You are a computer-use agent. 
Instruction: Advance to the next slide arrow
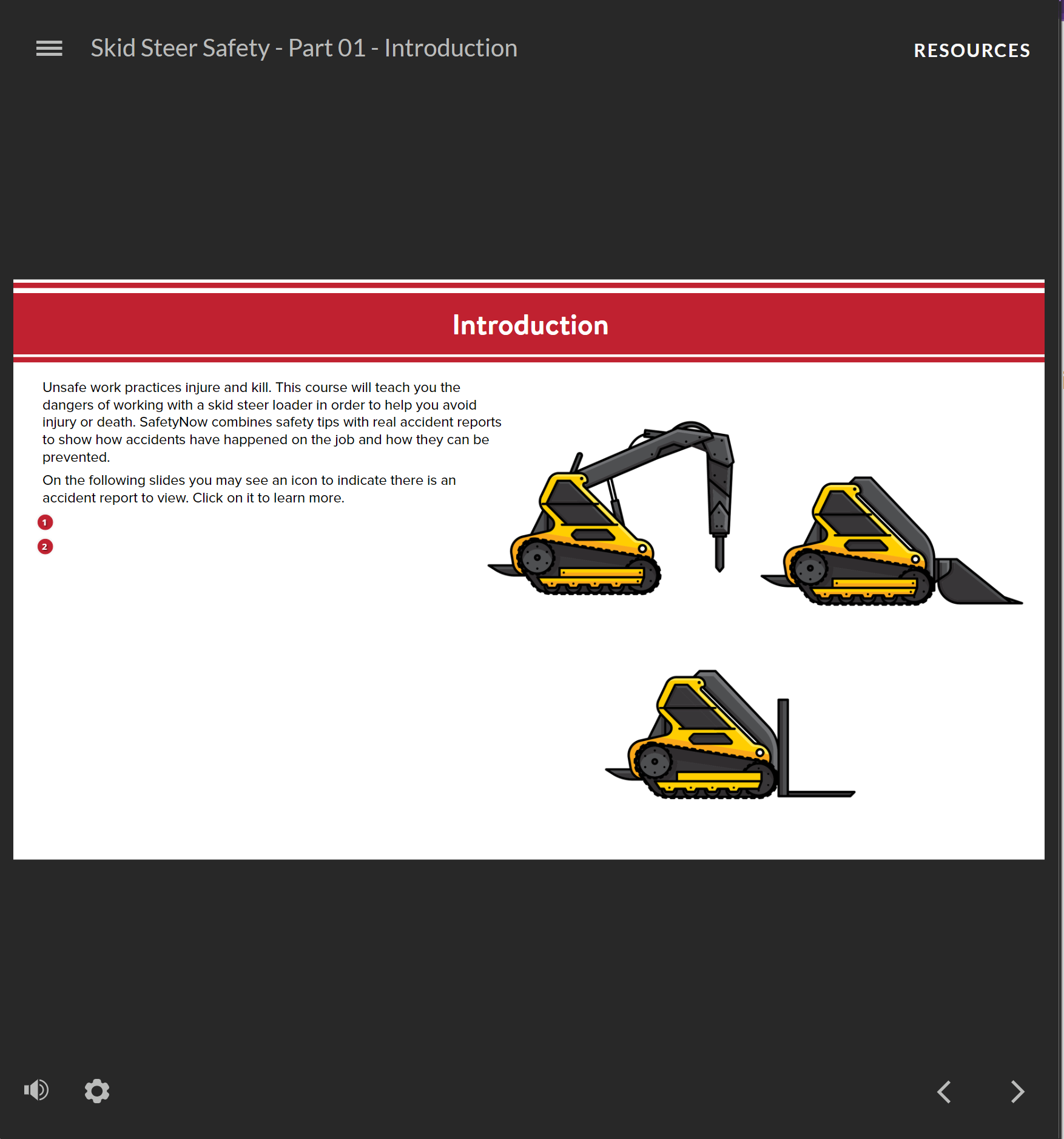point(1017,1092)
